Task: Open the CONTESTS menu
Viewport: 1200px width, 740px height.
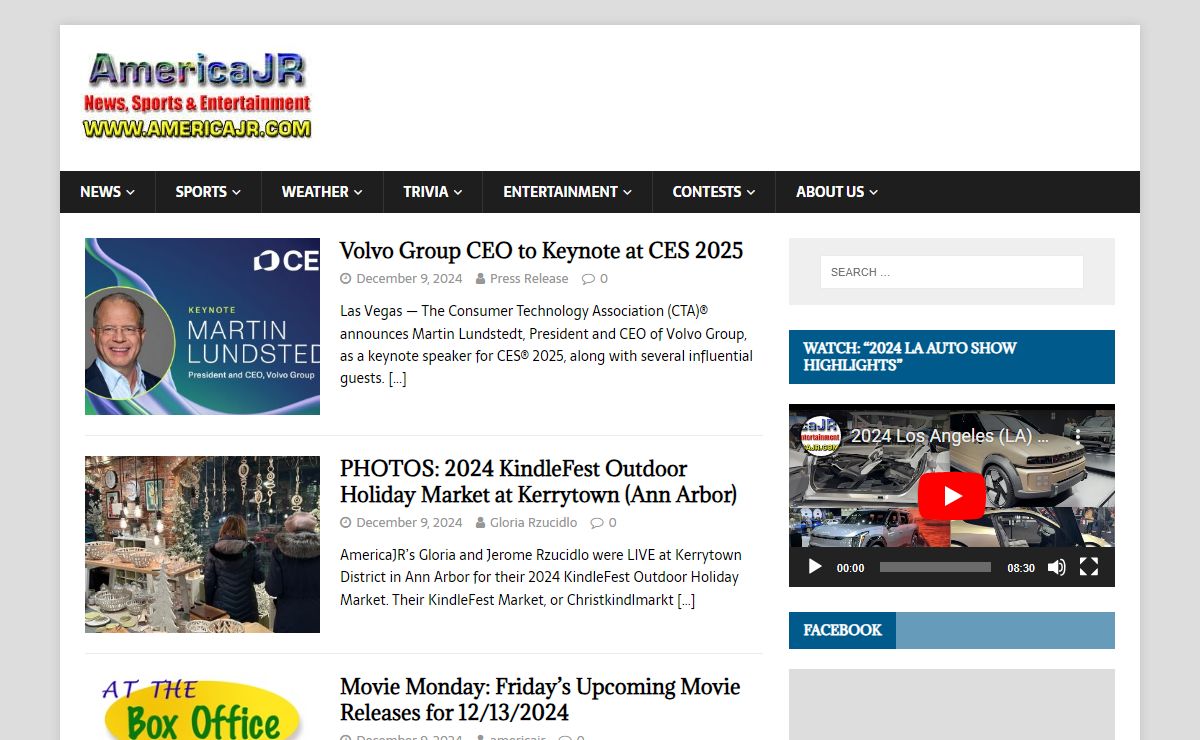Action: 713,192
